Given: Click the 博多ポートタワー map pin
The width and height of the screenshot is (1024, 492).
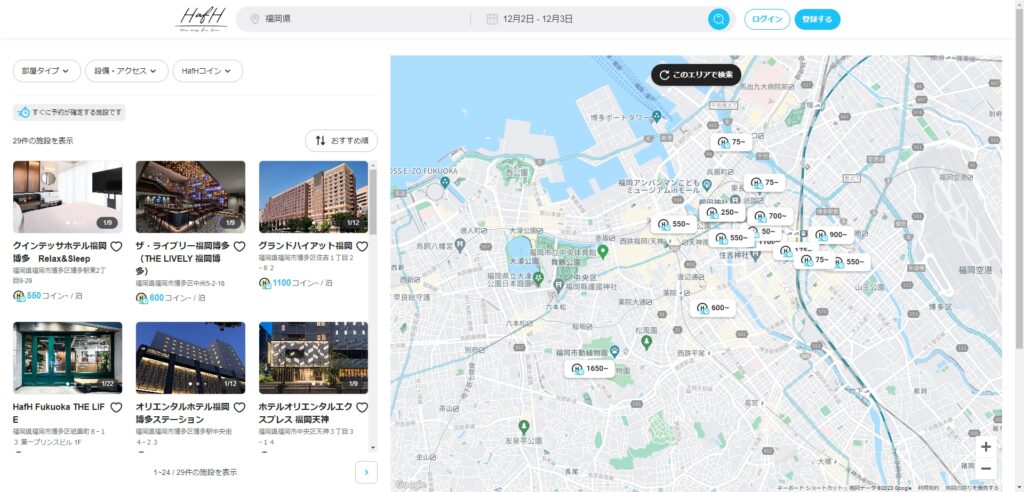Looking at the screenshot, I should point(656,116).
